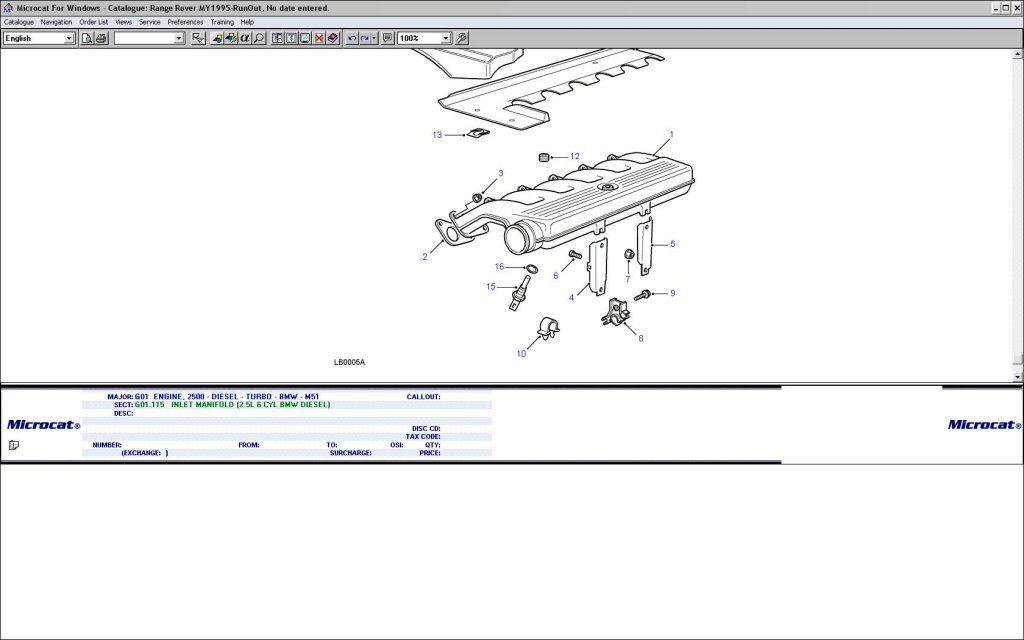Select callout number 12 cap
Viewport: 1024px width, 640px height.
[x=575, y=156]
